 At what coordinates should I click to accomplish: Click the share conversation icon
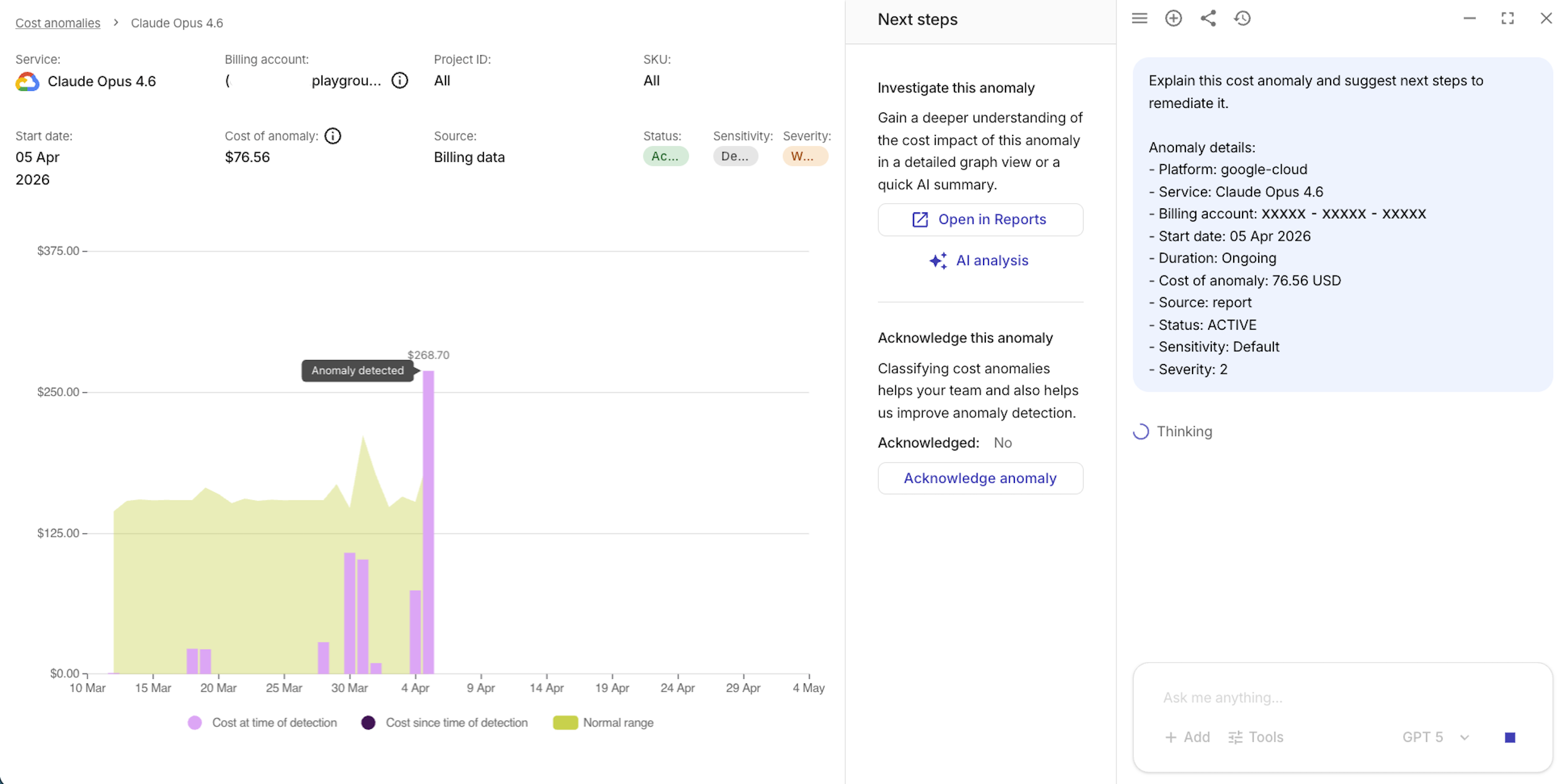click(1208, 18)
